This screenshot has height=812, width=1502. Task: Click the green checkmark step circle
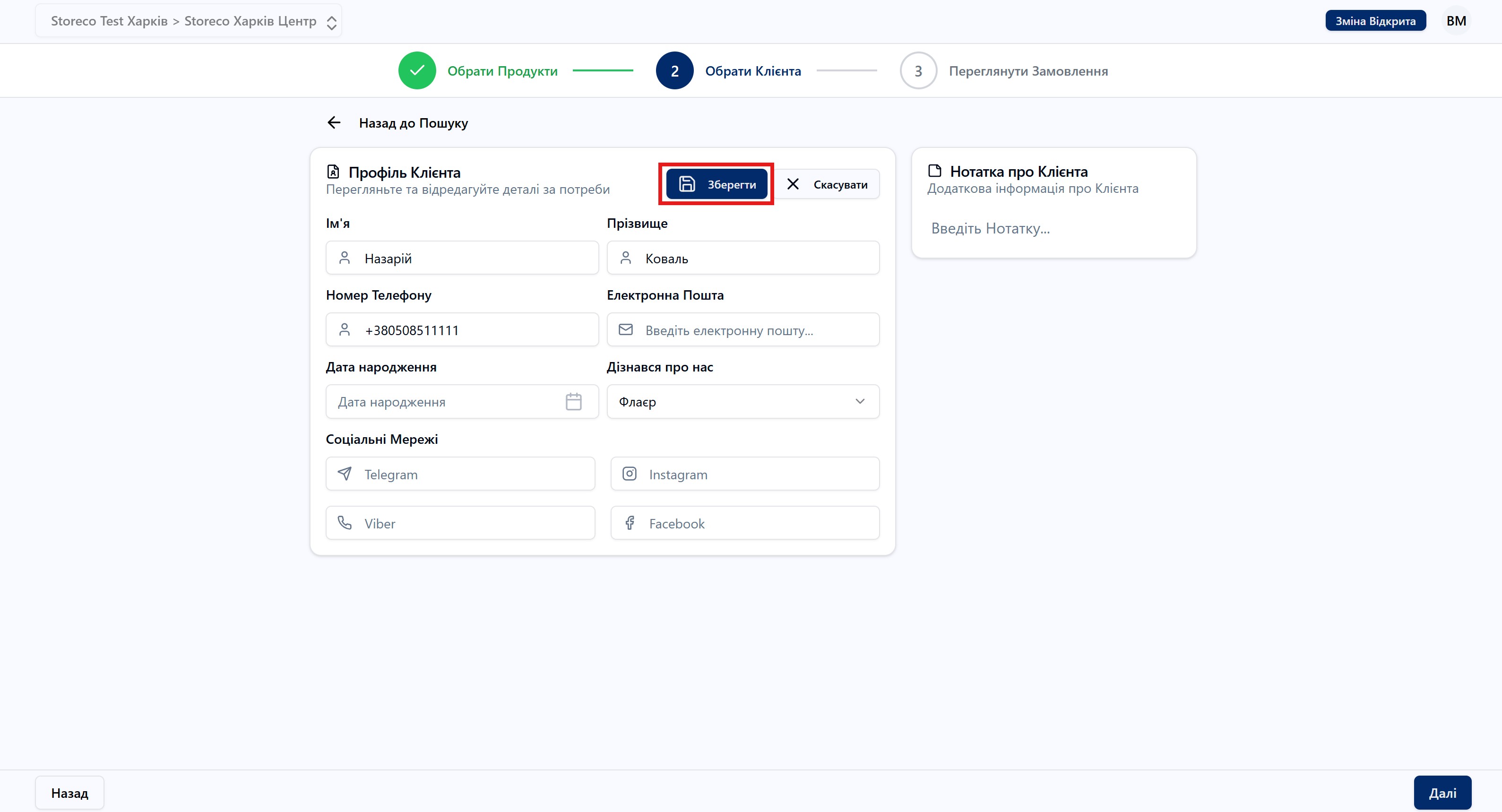pos(417,70)
